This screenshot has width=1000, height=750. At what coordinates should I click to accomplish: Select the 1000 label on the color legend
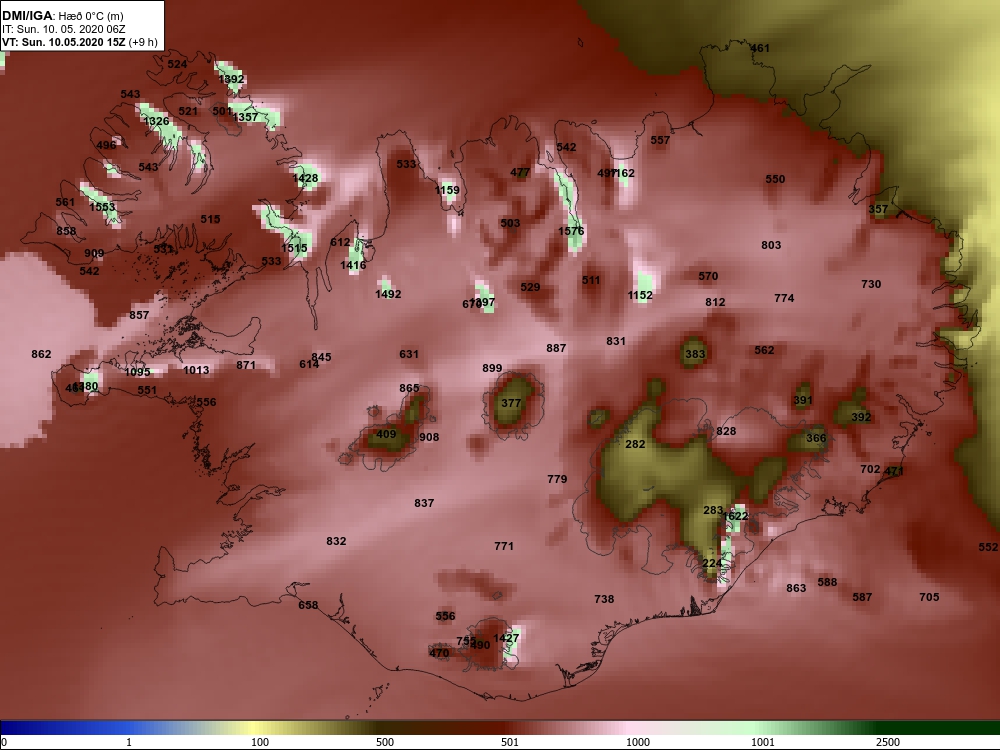pos(638,742)
